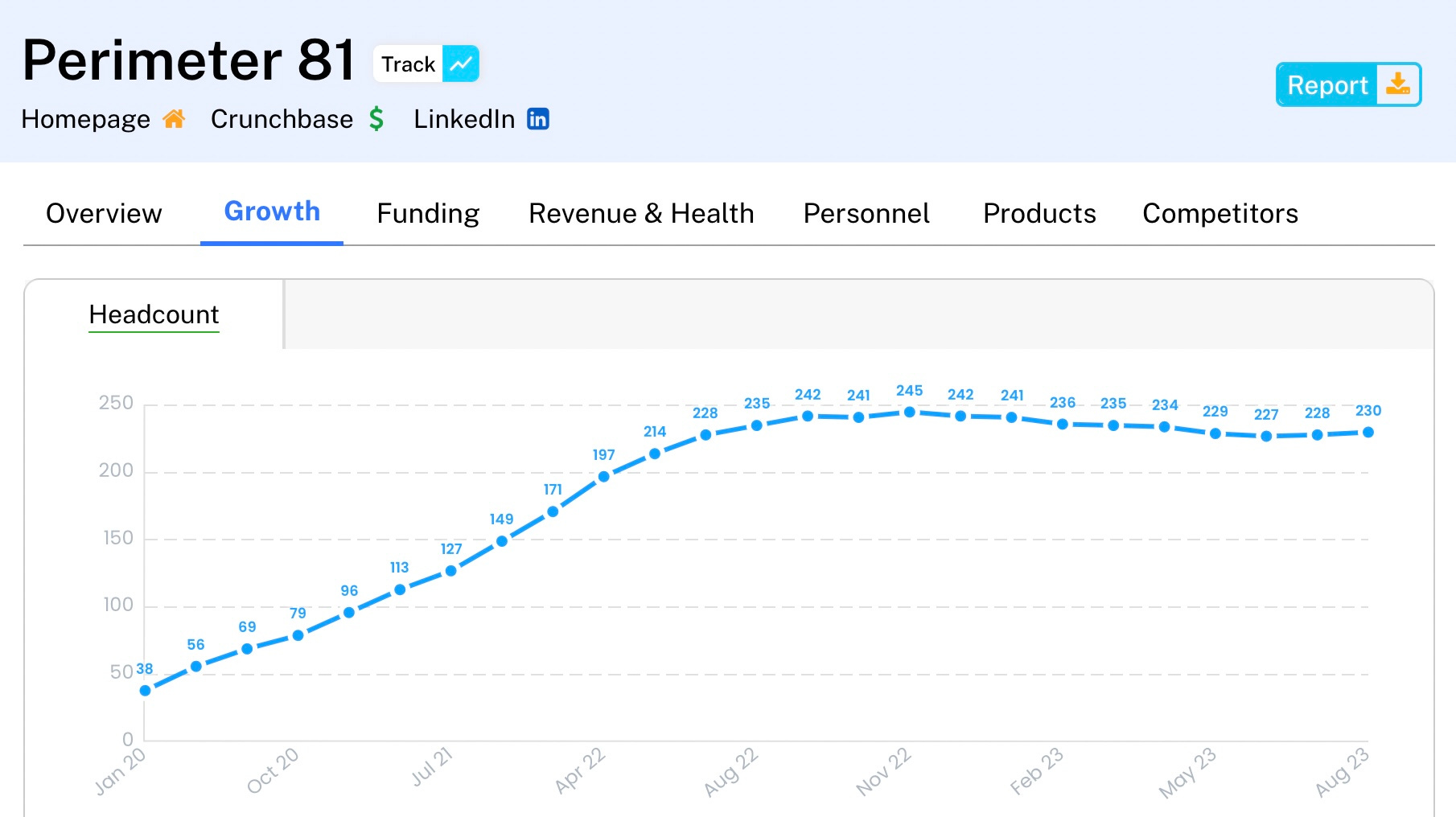
Task: Click the LinkedIn logo icon
Action: (538, 119)
